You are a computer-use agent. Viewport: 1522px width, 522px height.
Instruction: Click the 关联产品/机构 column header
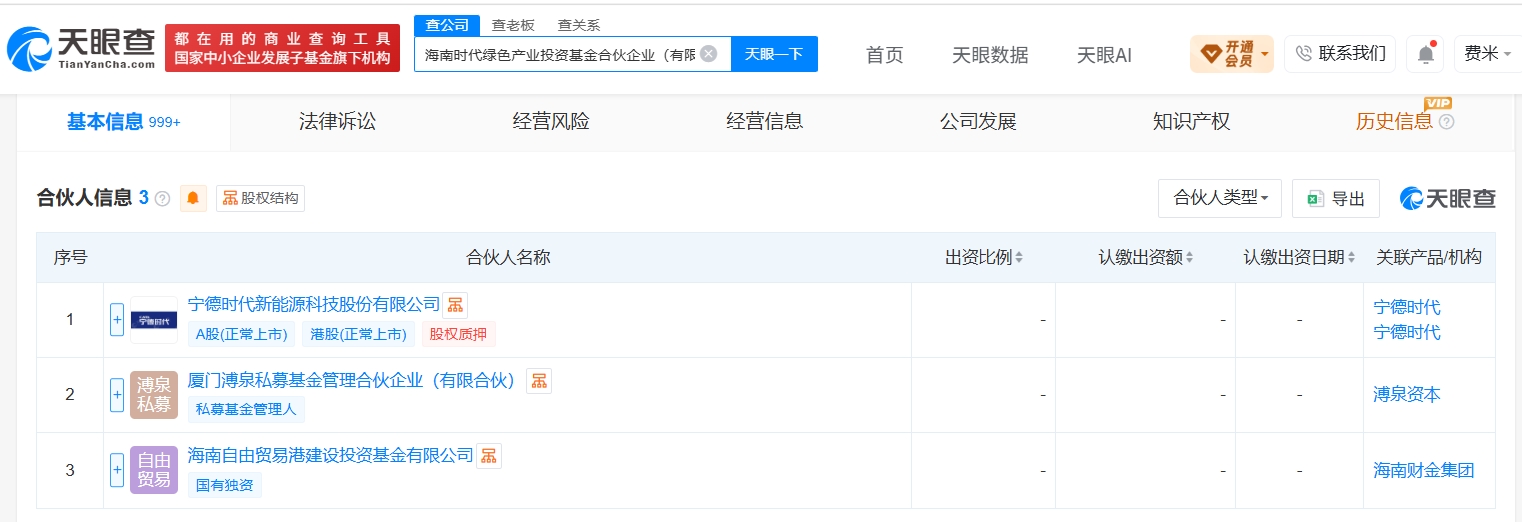[x=1429, y=258]
